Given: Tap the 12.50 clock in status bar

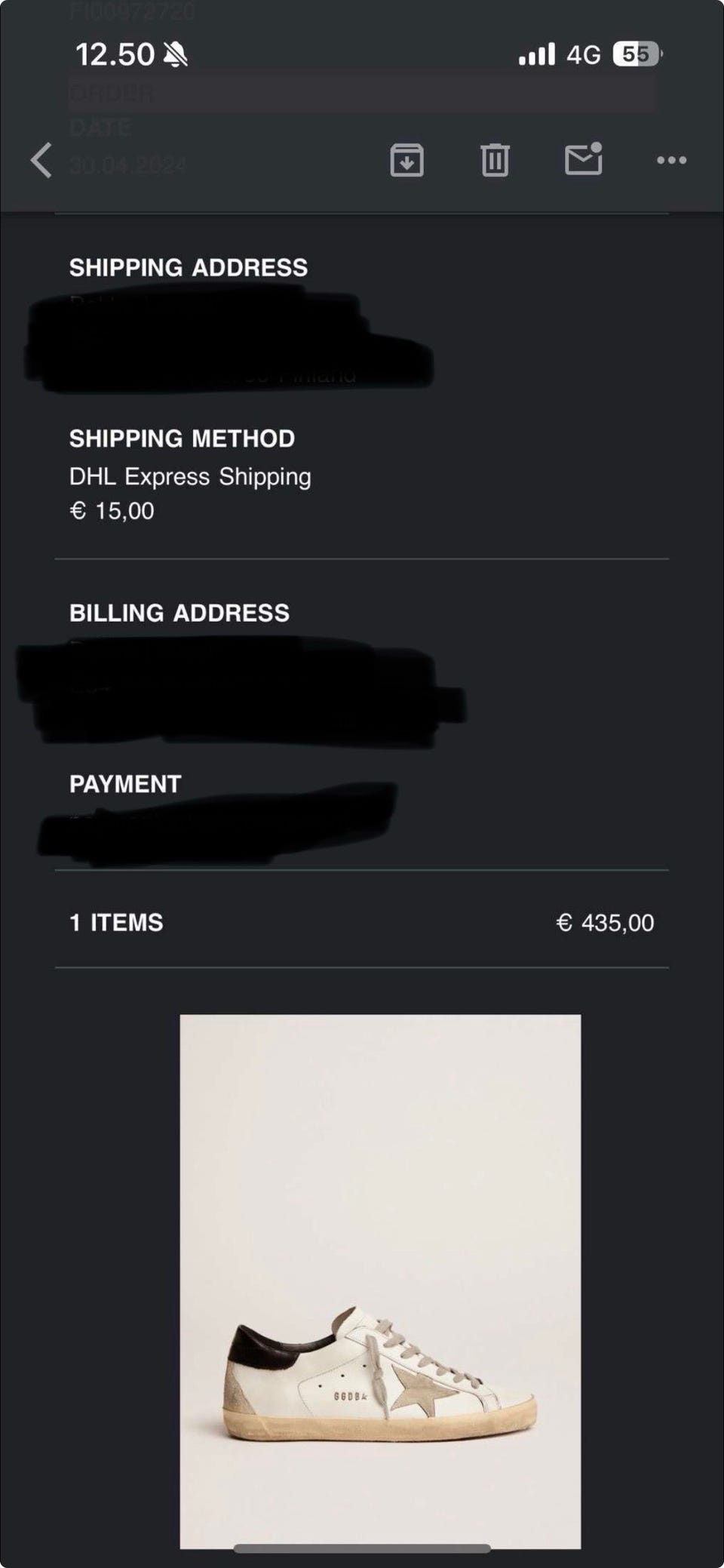Looking at the screenshot, I should tap(115, 54).
